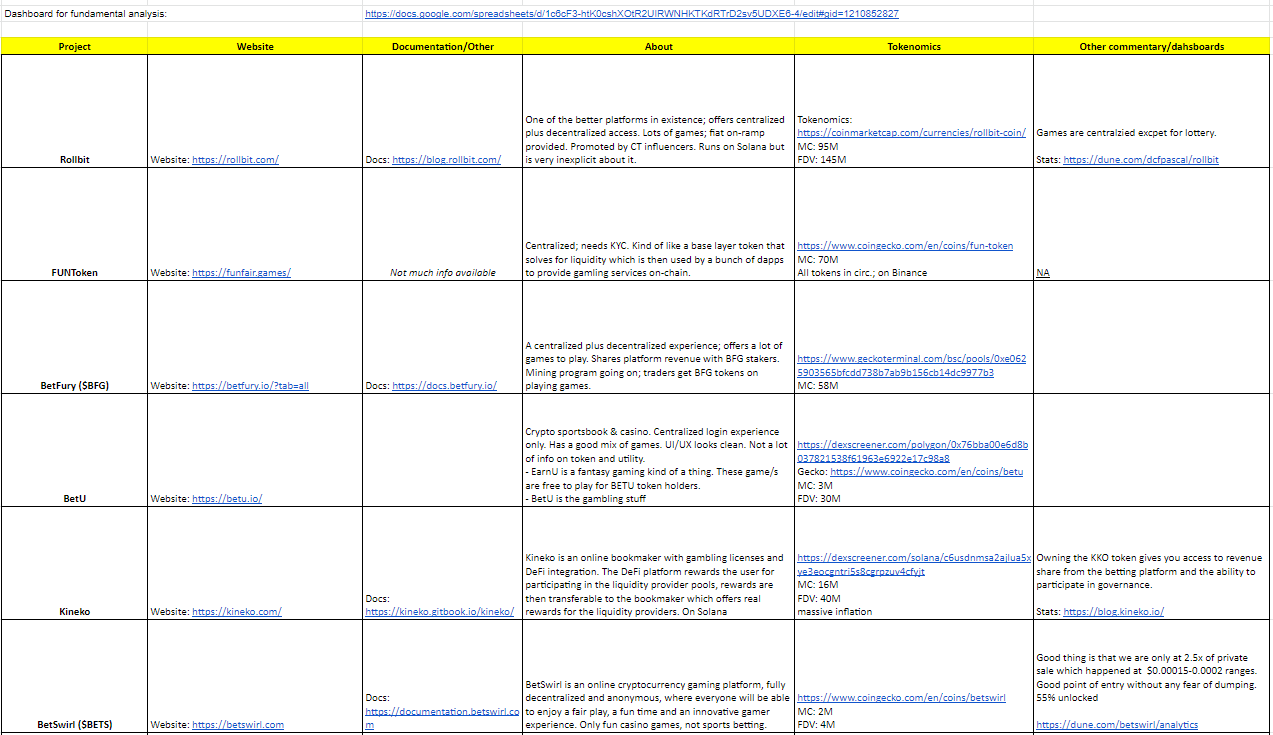Open the blog.kineko.io stats link
This screenshot has width=1273, height=735.
pyautogui.click(x=1113, y=612)
